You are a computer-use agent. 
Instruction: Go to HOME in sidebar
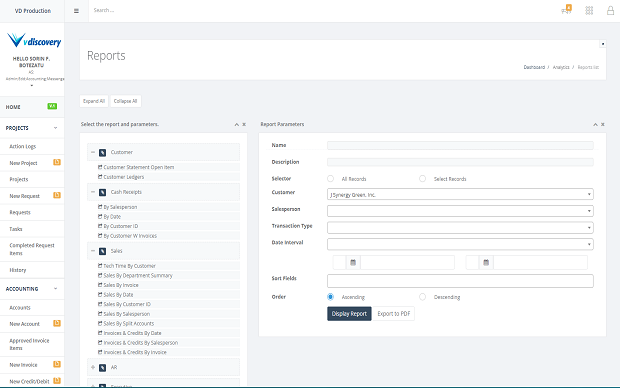[x=13, y=107]
